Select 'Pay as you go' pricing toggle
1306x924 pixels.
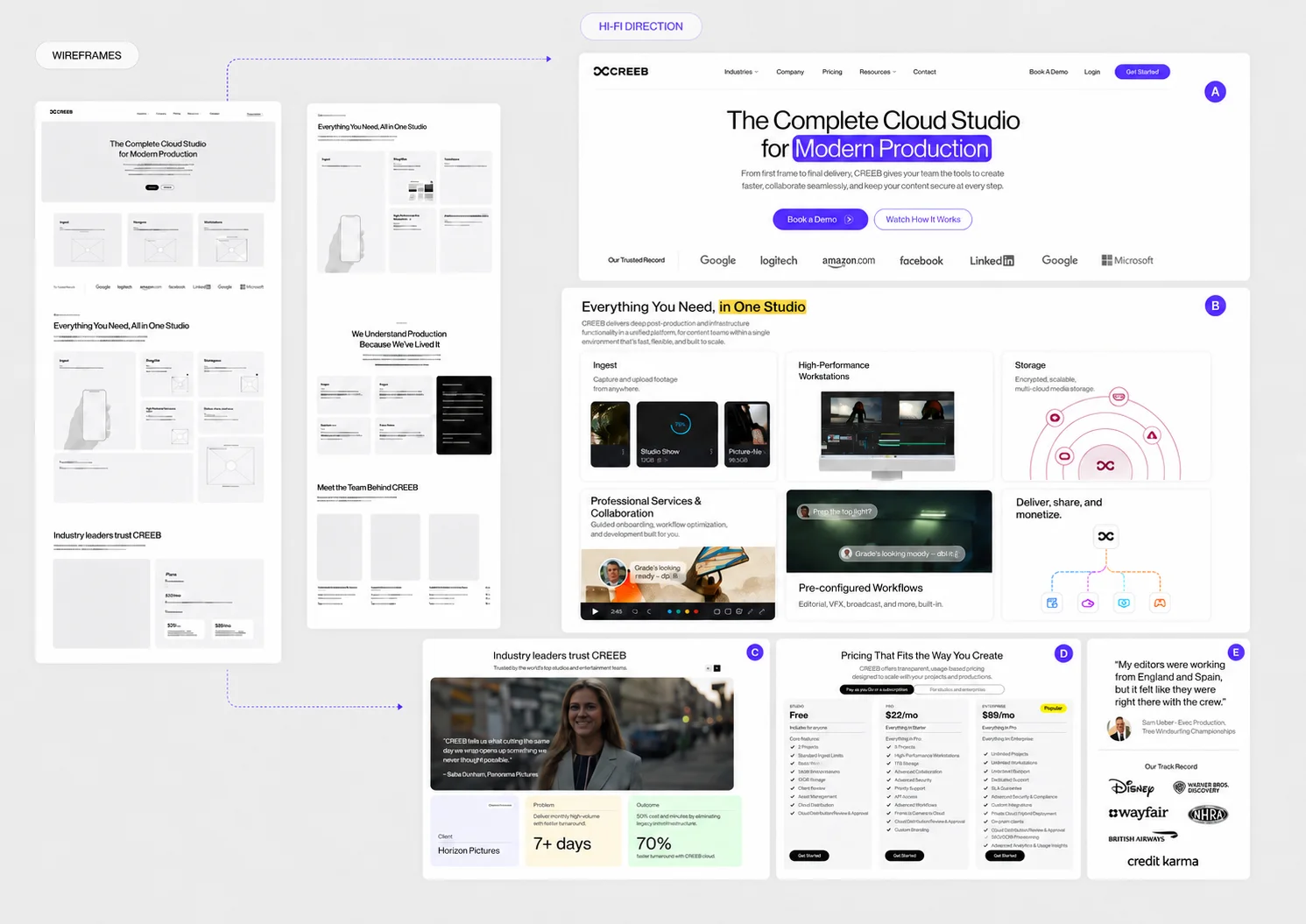(877, 689)
